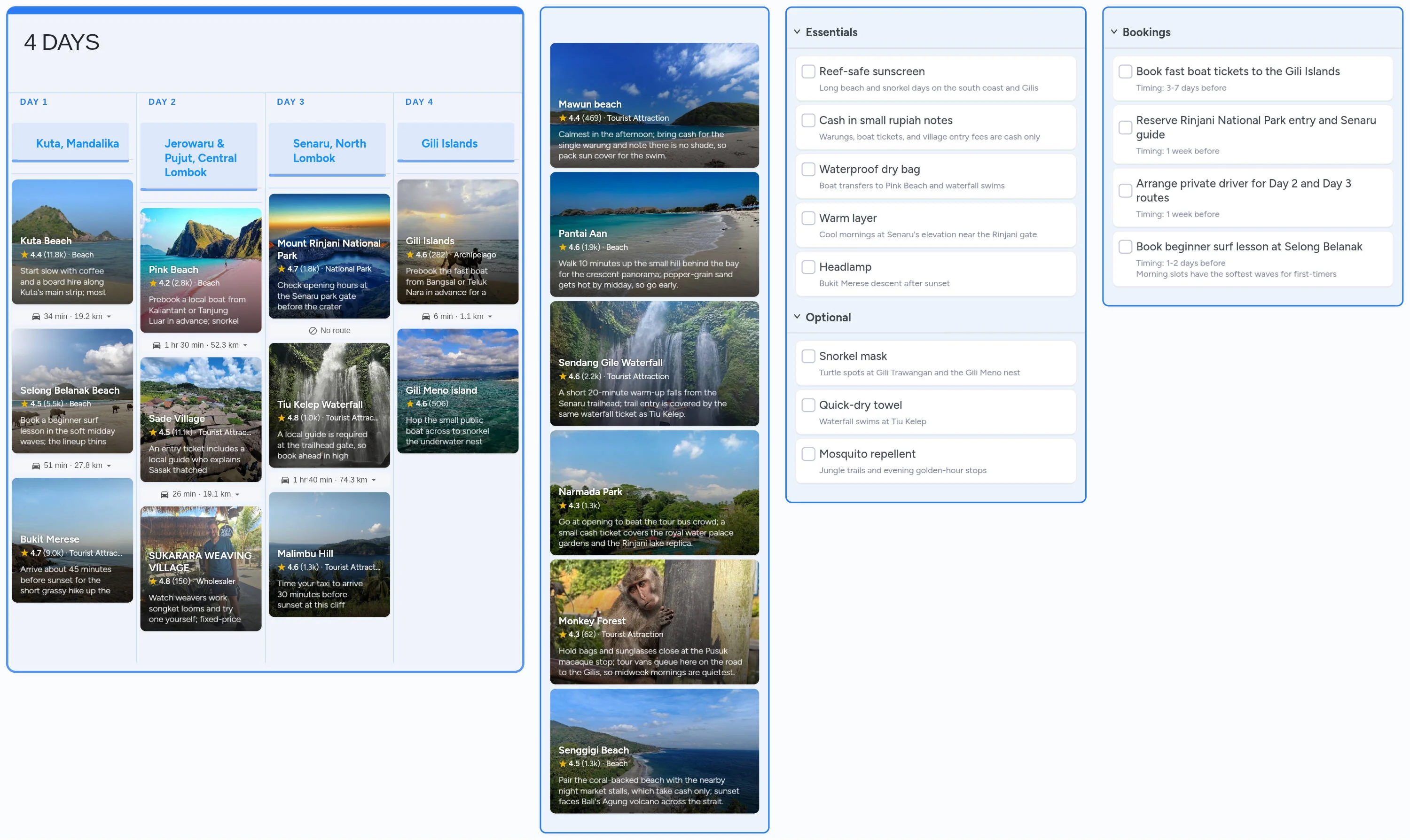The width and height of the screenshot is (1410, 840).
Task: Collapse the Optional section
Action: click(797, 317)
